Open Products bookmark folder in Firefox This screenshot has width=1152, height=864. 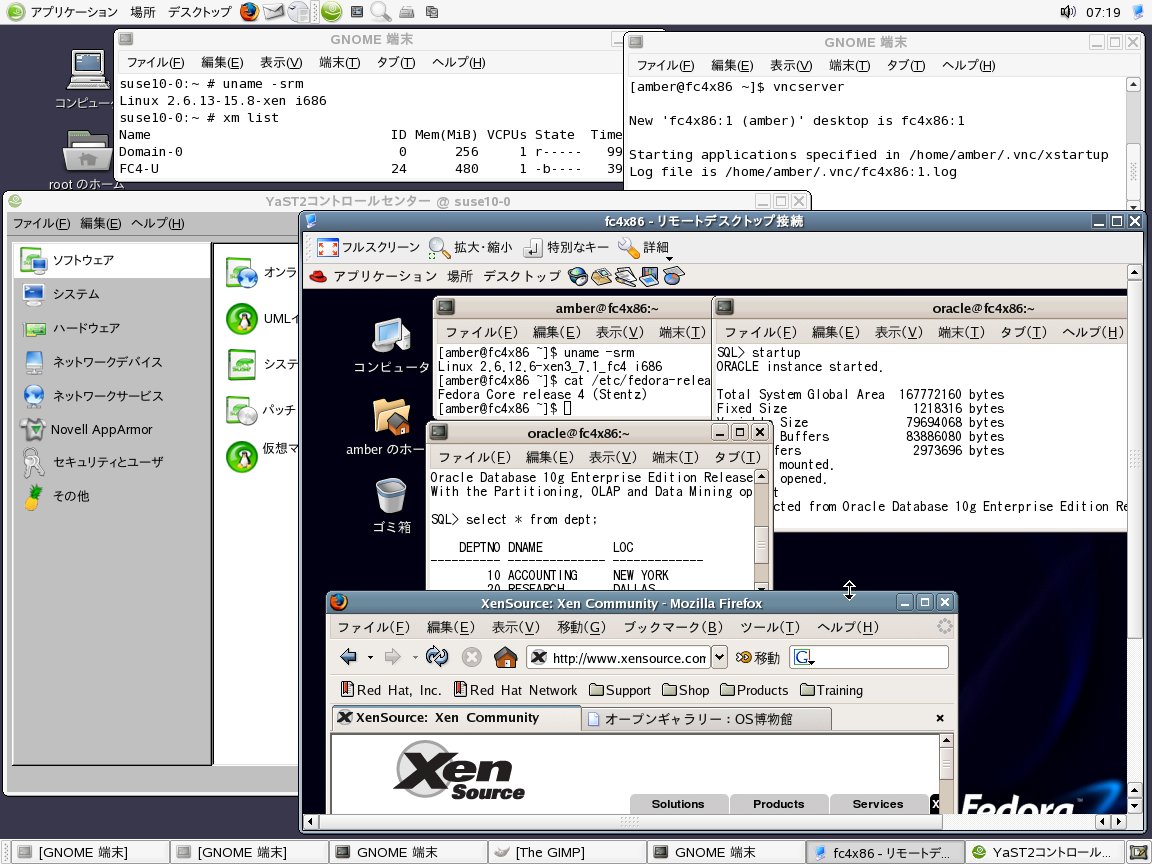pyautogui.click(x=754, y=691)
